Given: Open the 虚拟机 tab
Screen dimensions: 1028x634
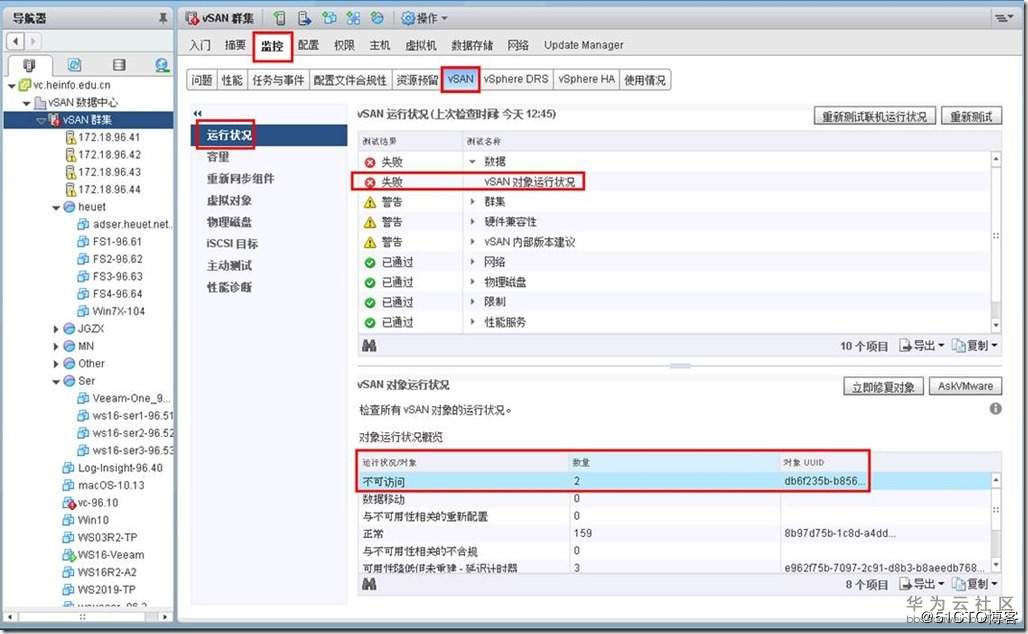Looking at the screenshot, I should (420, 45).
